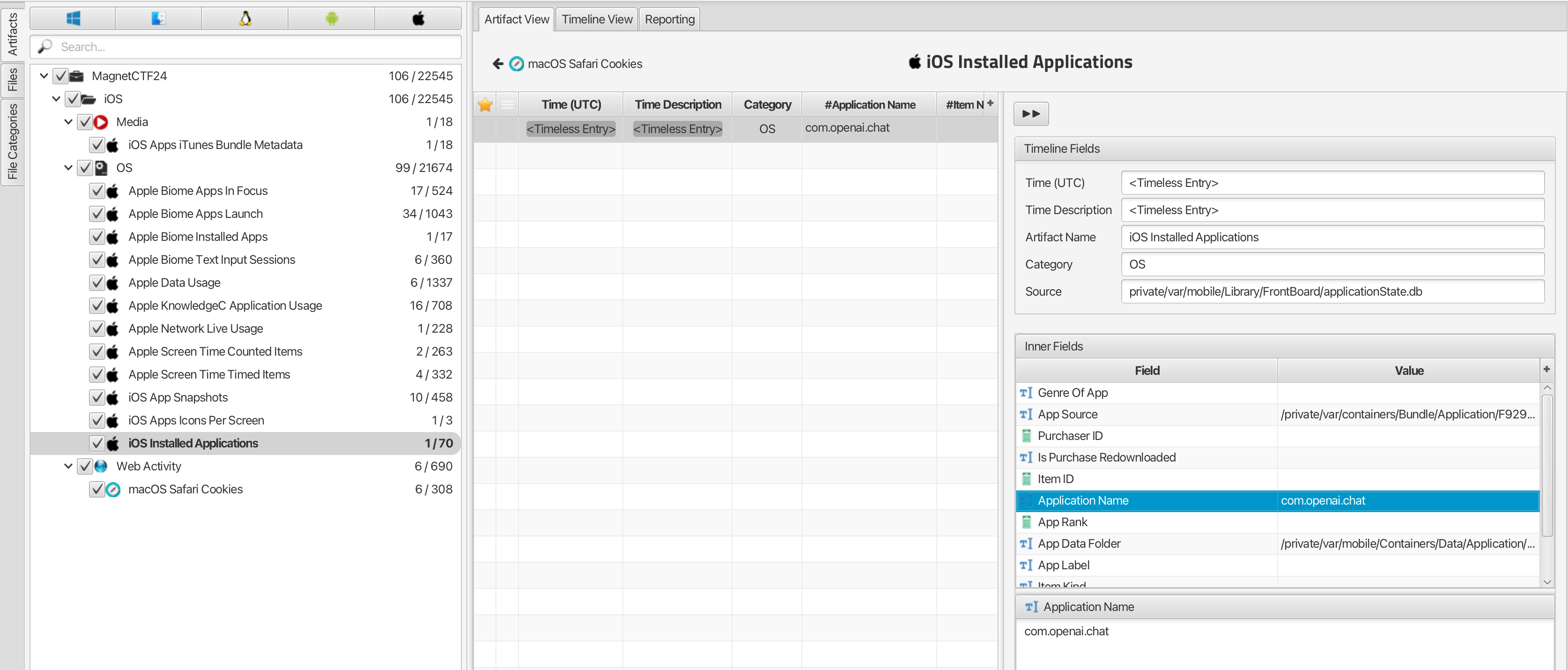The height and width of the screenshot is (670, 1568).
Task: Toggle Apple KnowledgeC Application Usage checkbox
Action: [97, 306]
